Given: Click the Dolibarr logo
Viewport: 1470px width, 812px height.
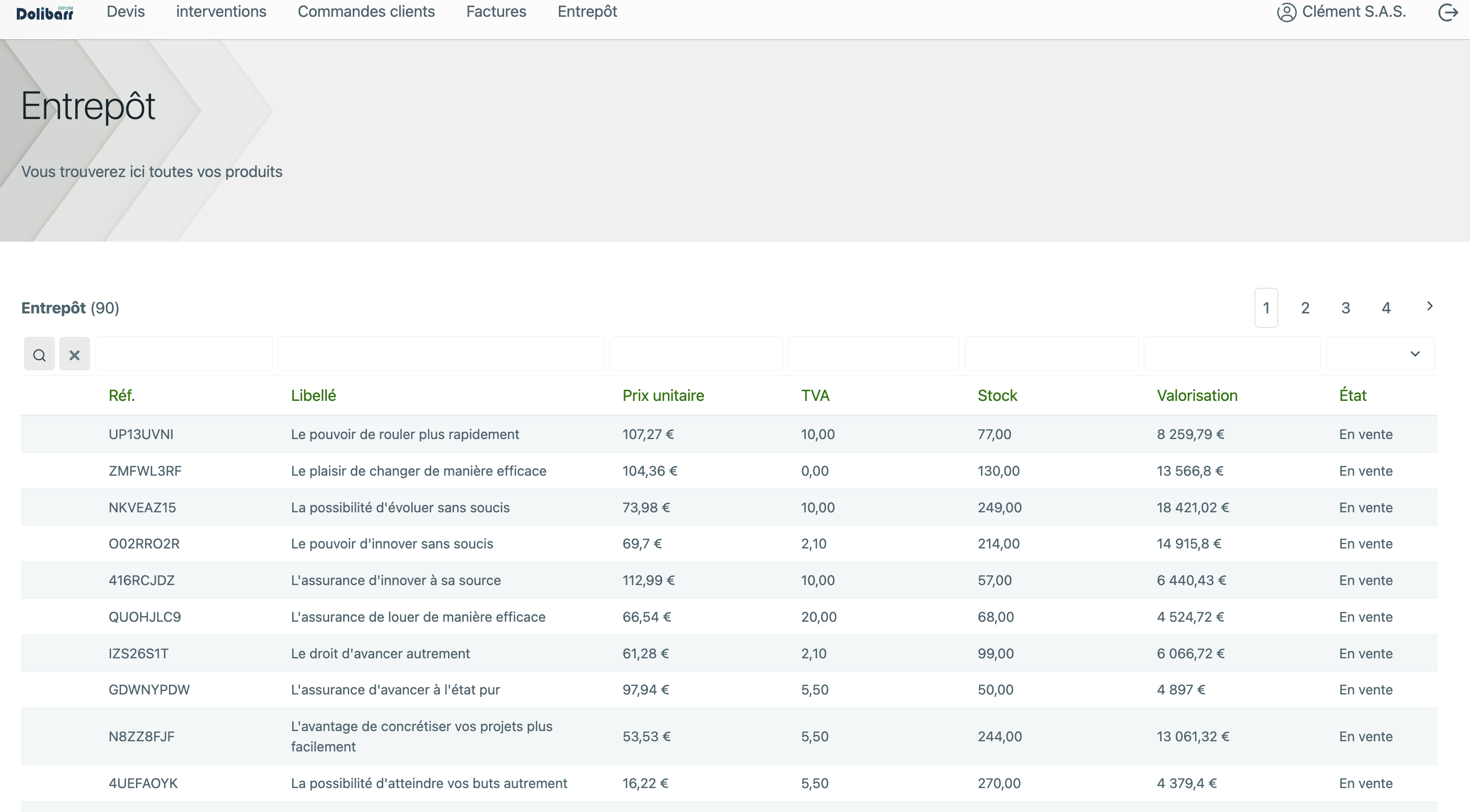Looking at the screenshot, I should [x=44, y=13].
